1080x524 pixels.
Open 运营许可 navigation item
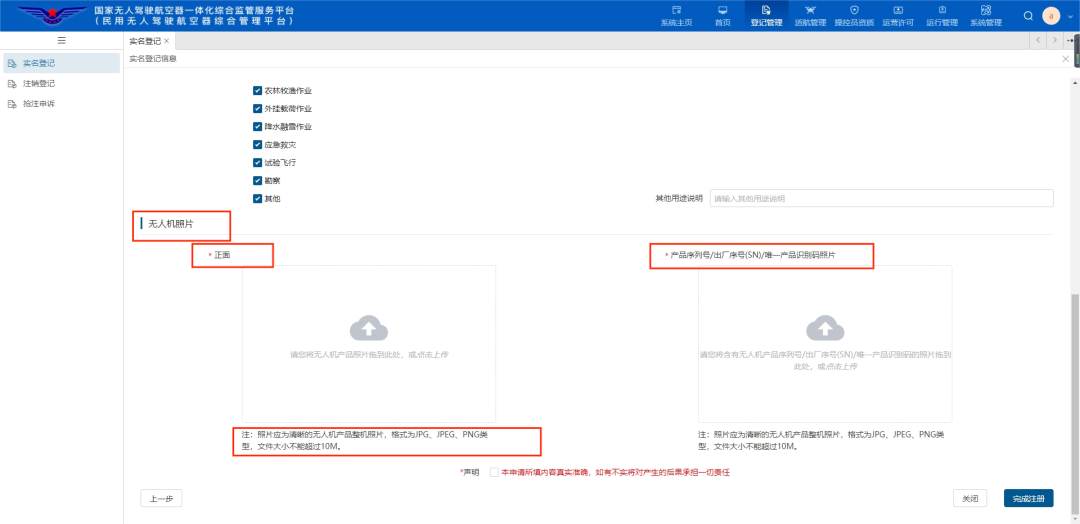click(x=898, y=15)
